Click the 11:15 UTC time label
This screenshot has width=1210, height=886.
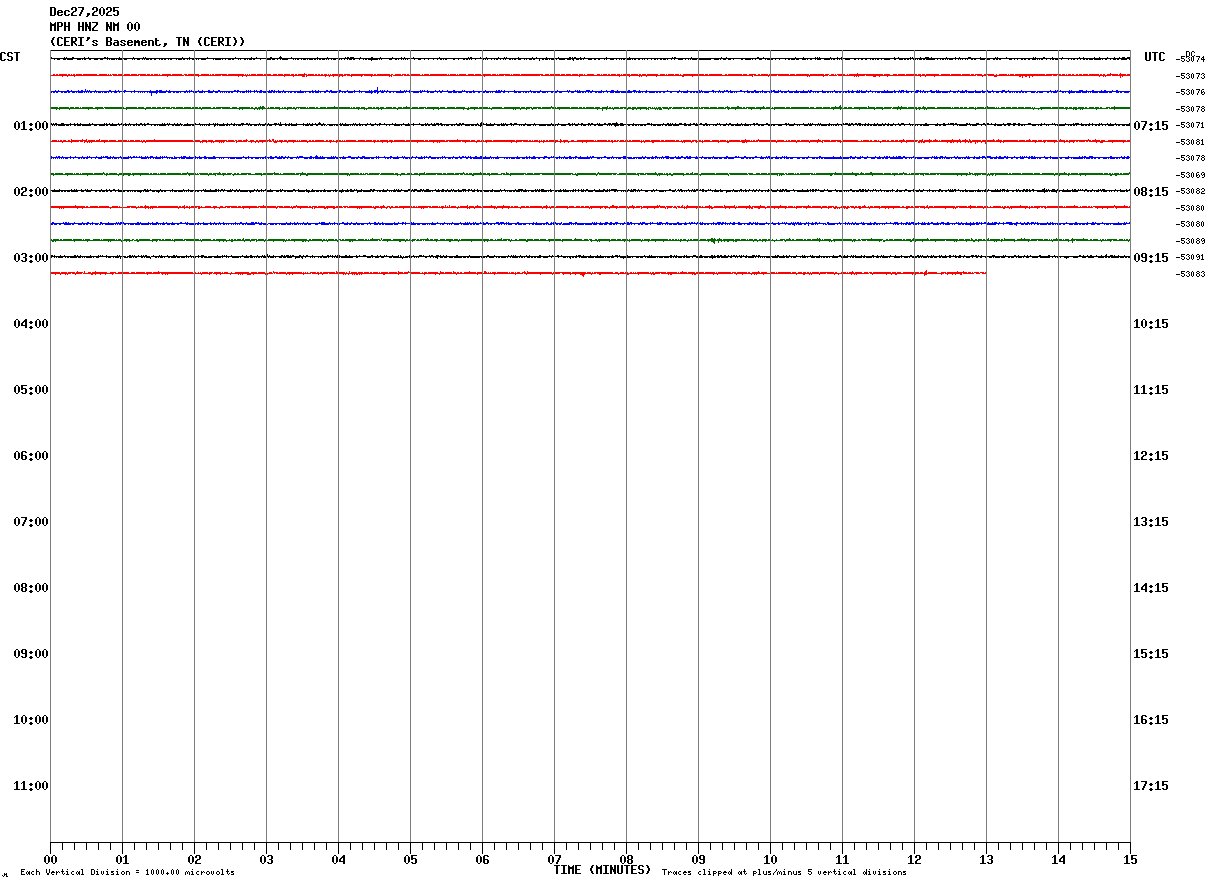[1150, 390]
